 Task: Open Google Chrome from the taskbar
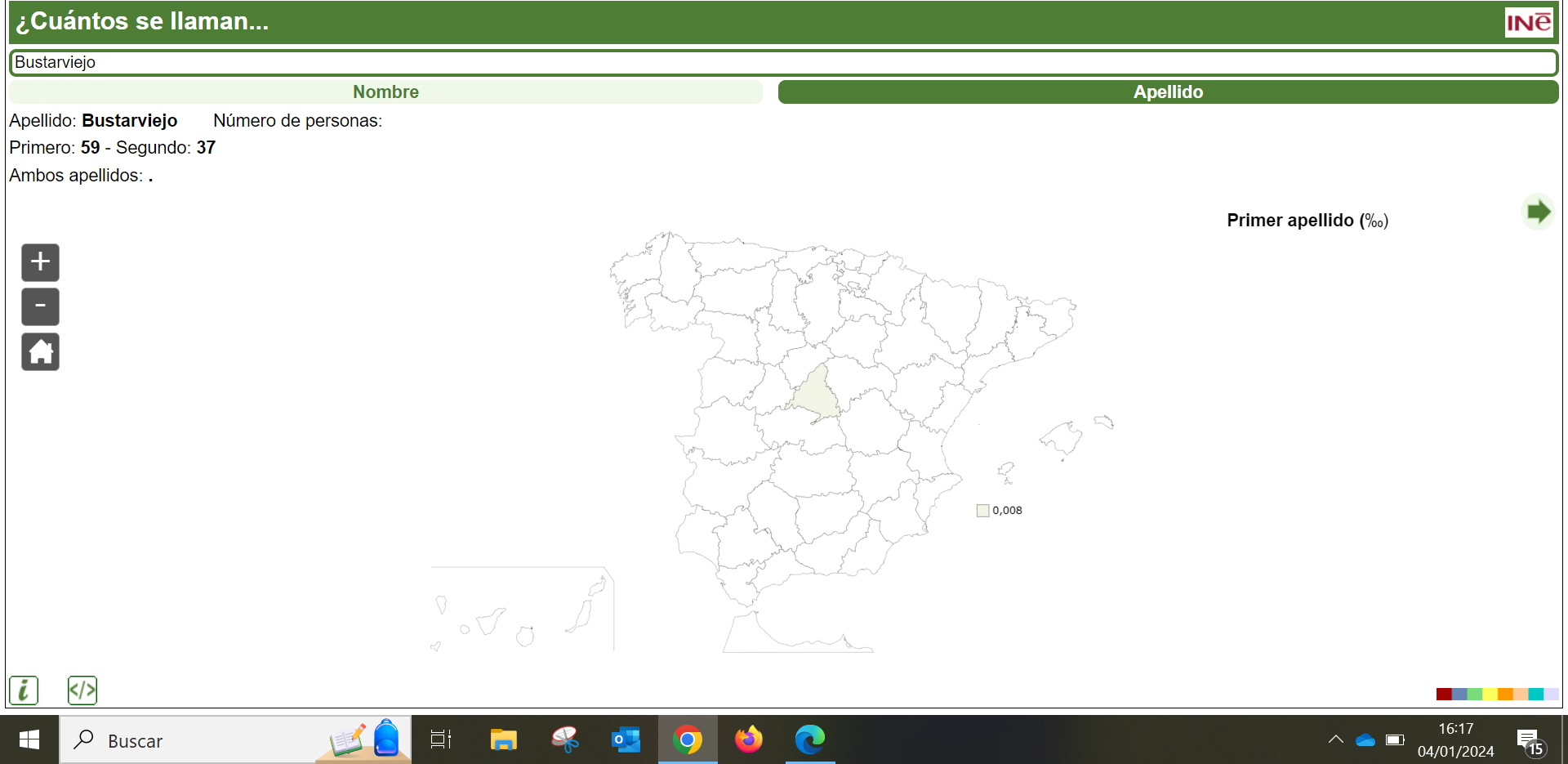[x=688, y=740]
